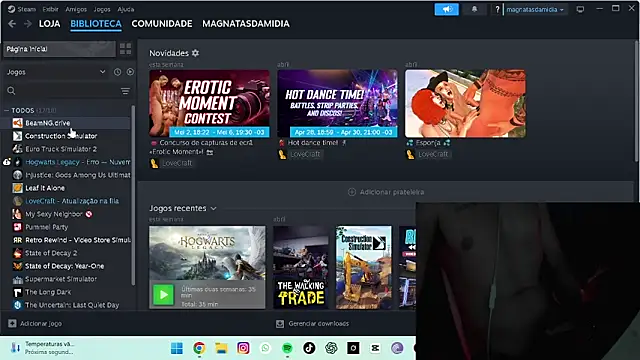Collapse the TODOS game list
The image size is (640, 360).
pos(6,111)
